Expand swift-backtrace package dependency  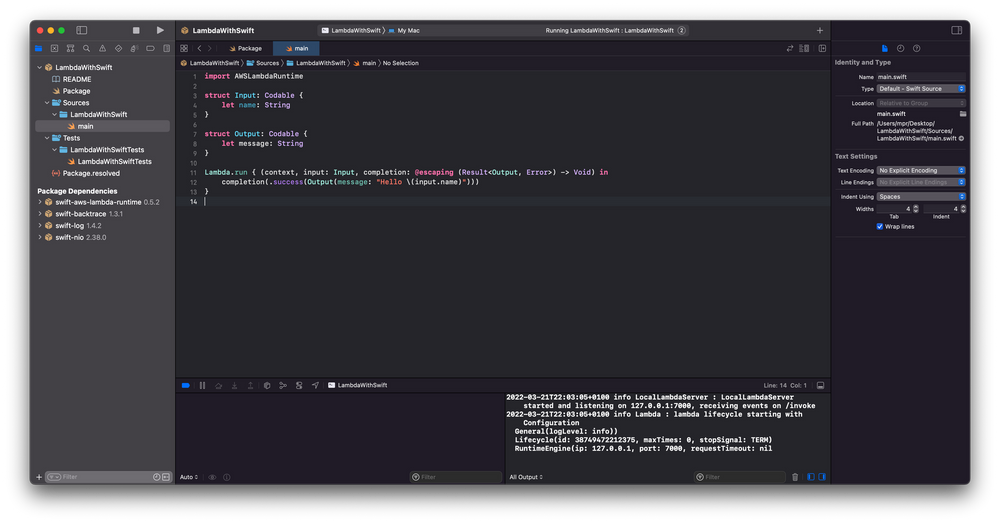tap(40, 214)
